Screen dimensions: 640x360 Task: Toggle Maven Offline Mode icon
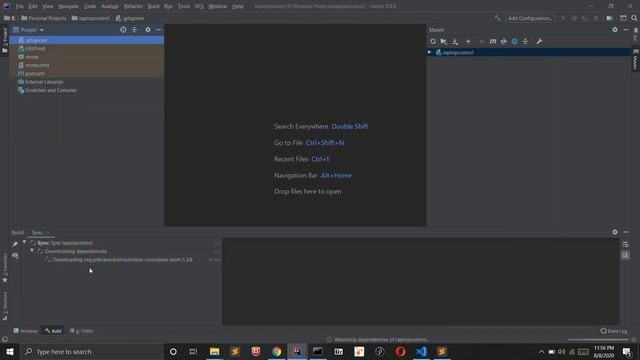pyautogui.click(x=504, y=41)
